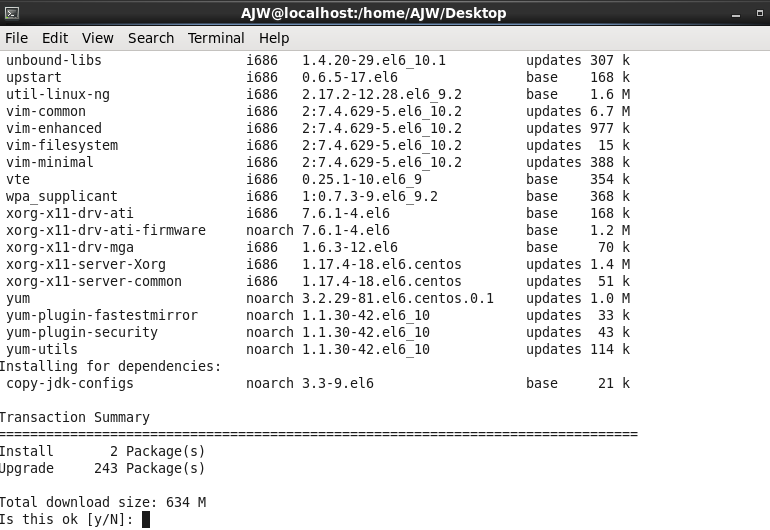The width and height of the screenshot is (770, 530).
Task: Click the xorg-x11-drv-ati package row name
Action: pos(70,214)
